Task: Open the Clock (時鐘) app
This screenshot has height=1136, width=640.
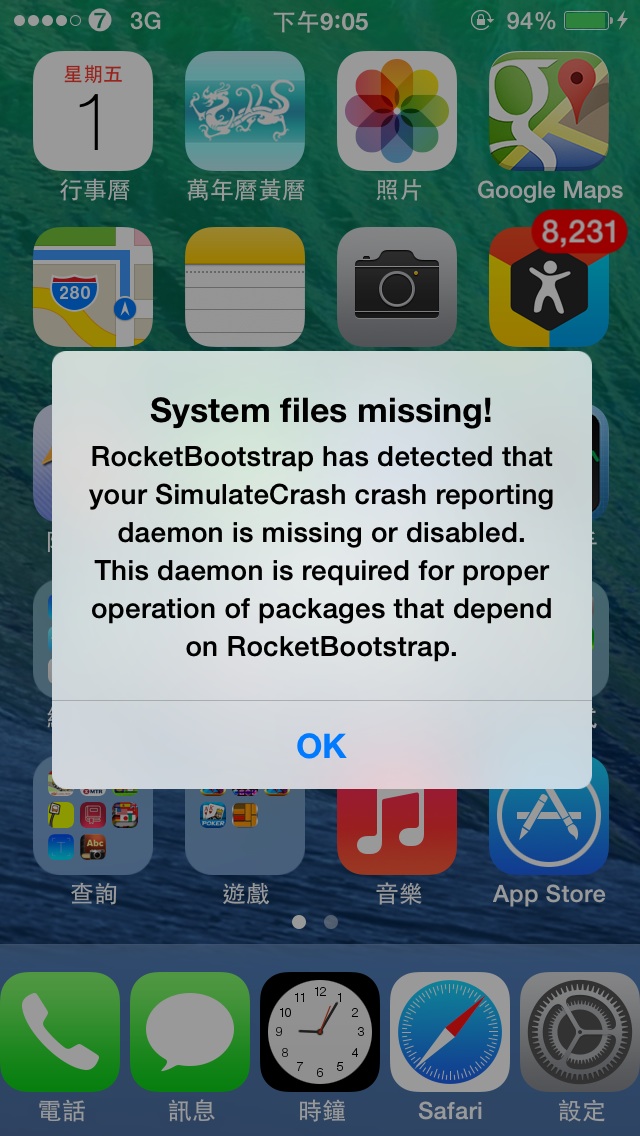Action: tap(320, 1032)
